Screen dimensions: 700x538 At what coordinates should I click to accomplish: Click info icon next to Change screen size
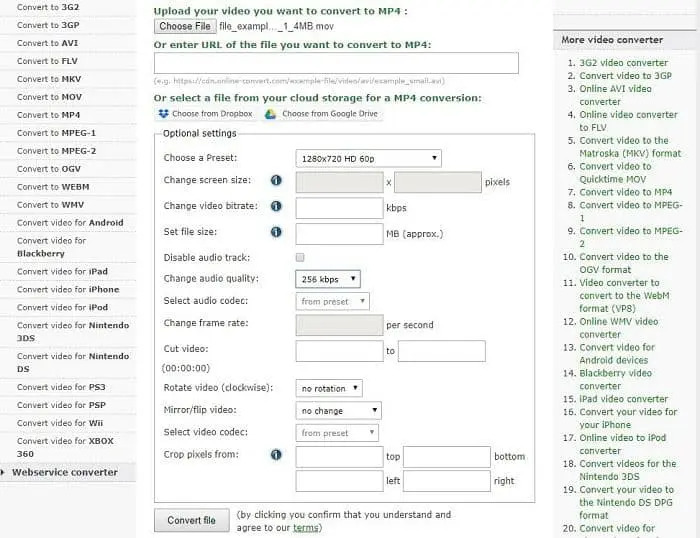[276, 181]
